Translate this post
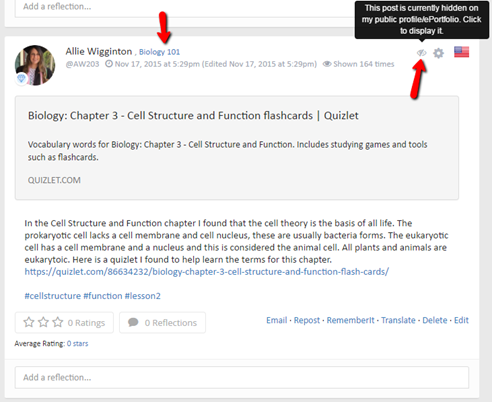 [x=398, y=320]
